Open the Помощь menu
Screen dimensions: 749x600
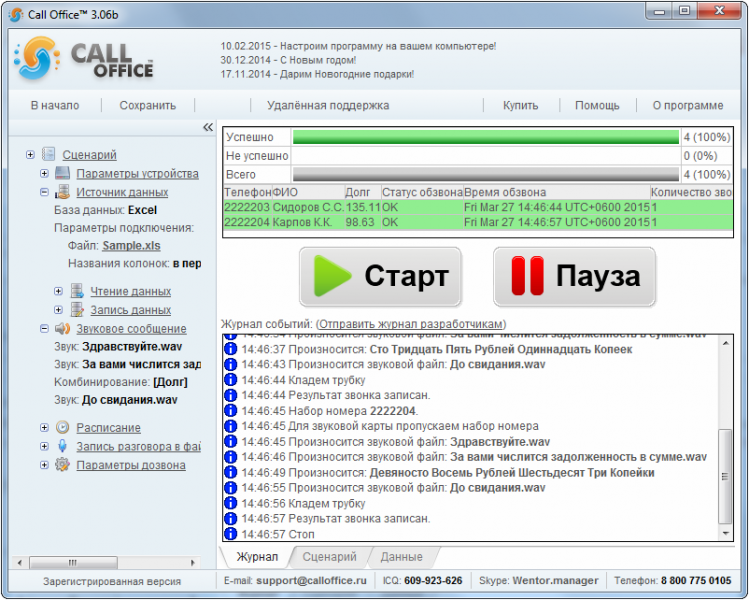coord(597,105)
